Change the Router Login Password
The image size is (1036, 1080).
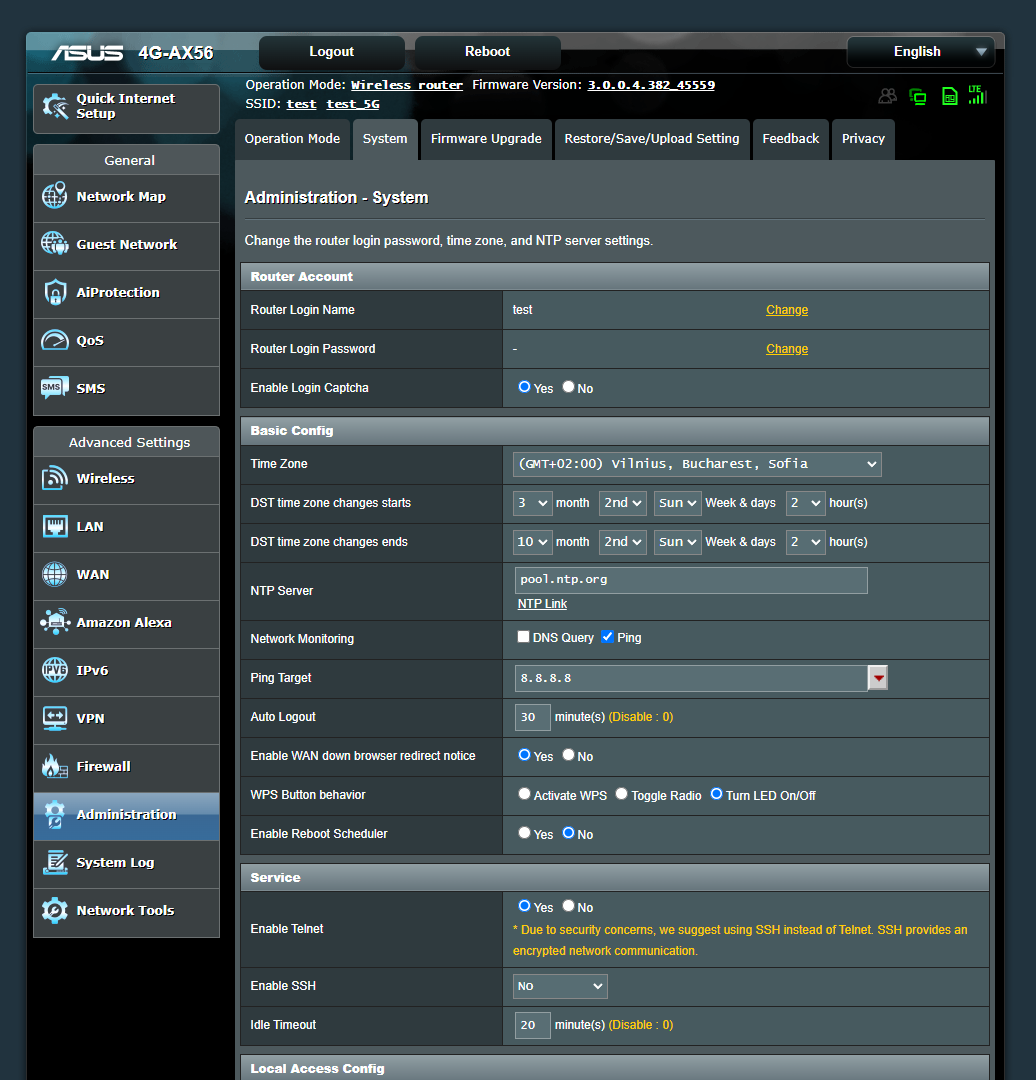tap(787, 349)
